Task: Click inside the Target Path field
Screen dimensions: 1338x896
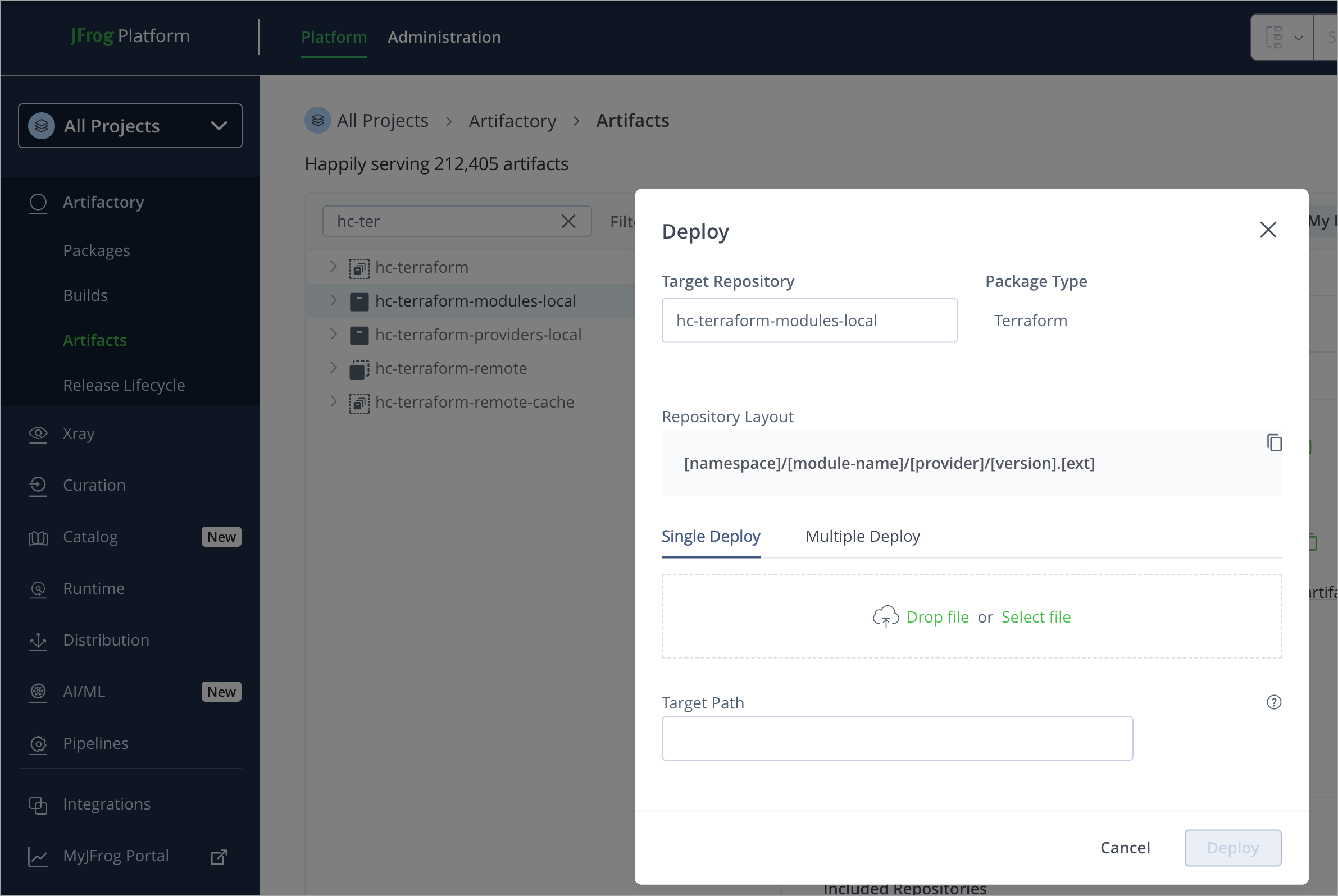Action: [897, 738]
